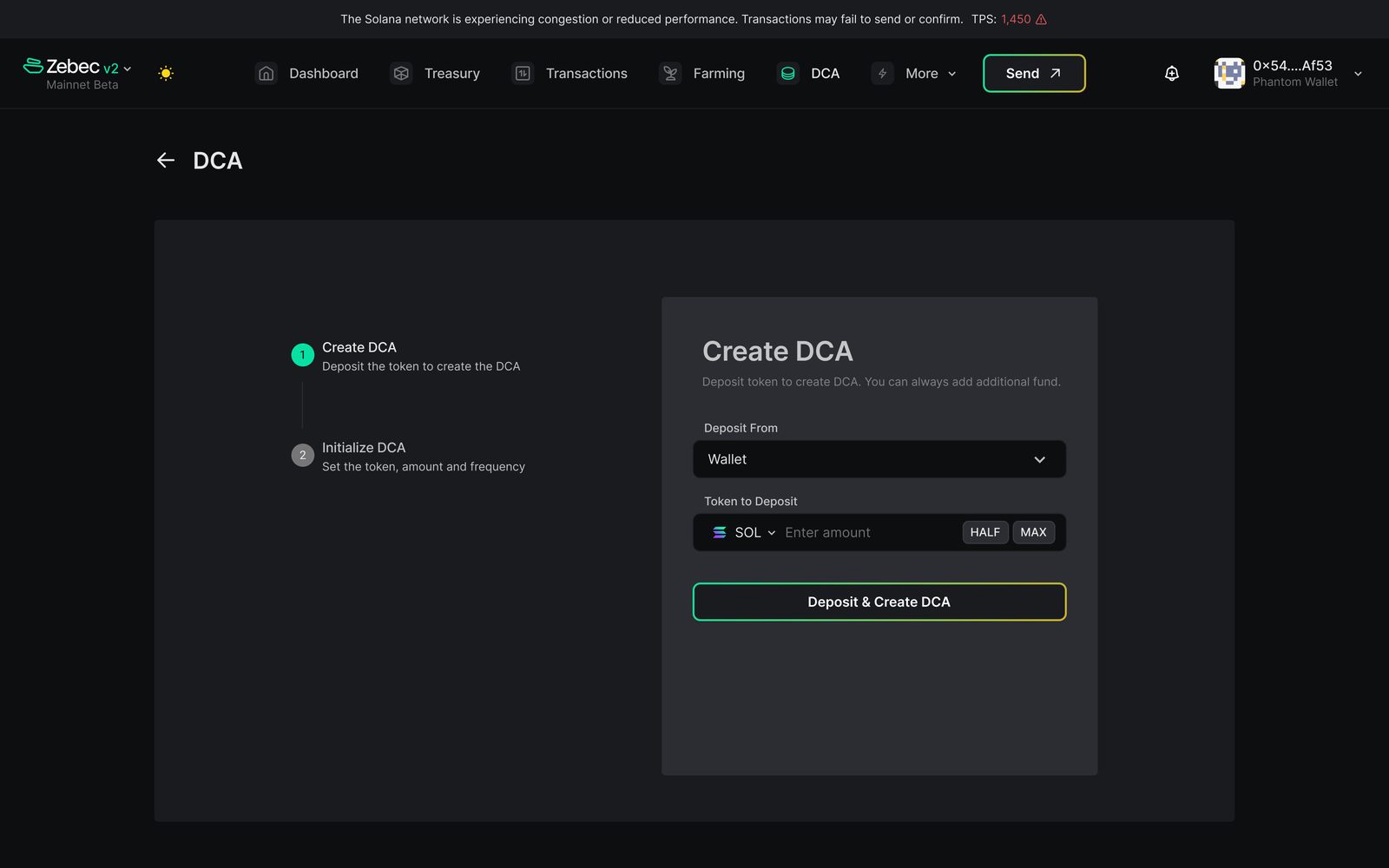
Task: Click the wallet avatar image
Action: click(1229, 74)
